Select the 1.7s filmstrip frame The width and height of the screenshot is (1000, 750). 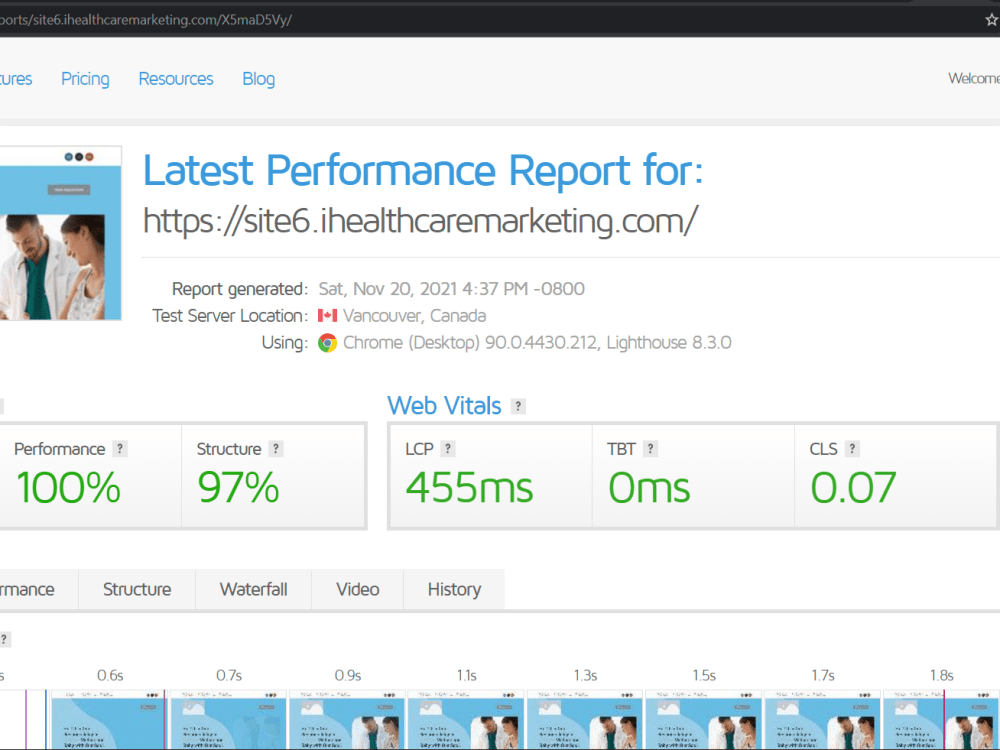tap(822, 719)
